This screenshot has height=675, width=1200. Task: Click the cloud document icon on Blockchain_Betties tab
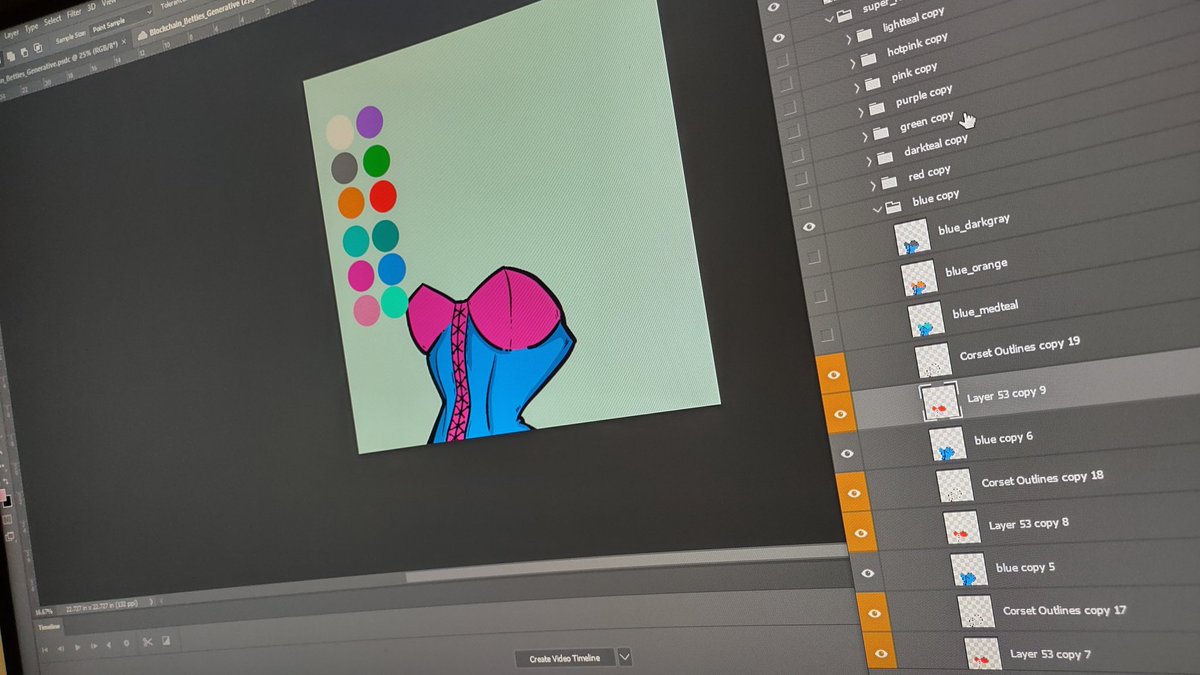coord(141,36)
